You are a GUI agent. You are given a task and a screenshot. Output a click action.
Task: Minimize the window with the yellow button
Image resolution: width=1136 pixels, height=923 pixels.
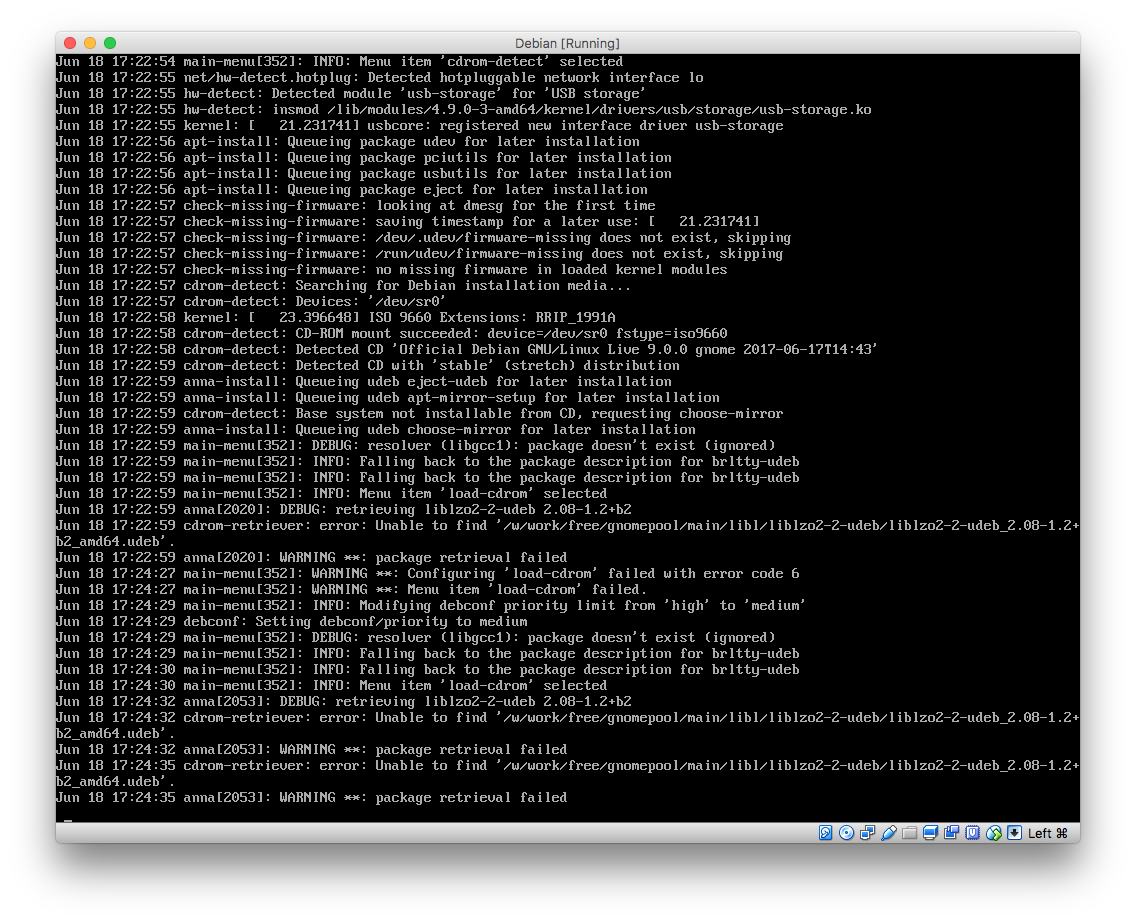click(x=90, y=43)
